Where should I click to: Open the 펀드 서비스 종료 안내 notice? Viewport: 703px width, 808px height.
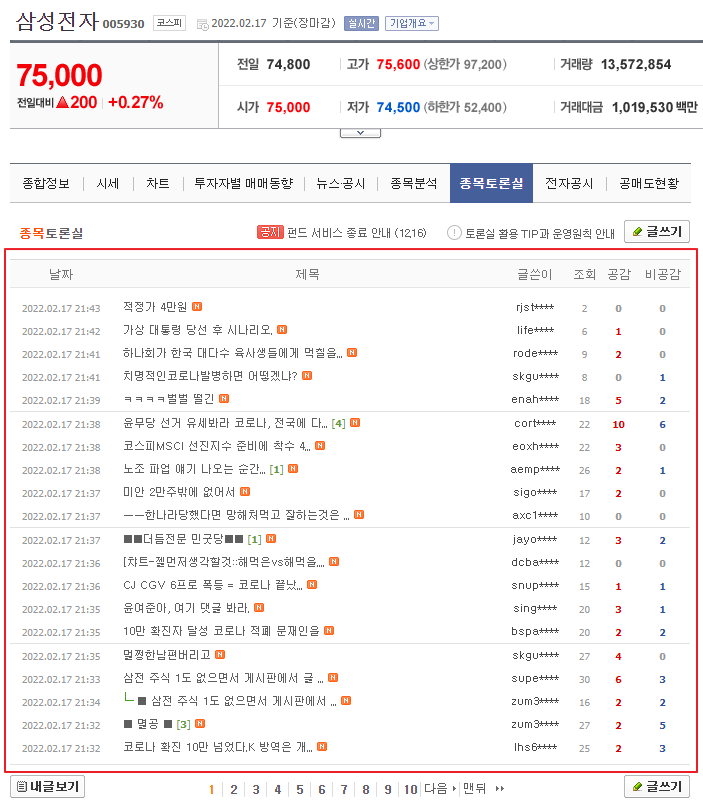pos(357,233)
